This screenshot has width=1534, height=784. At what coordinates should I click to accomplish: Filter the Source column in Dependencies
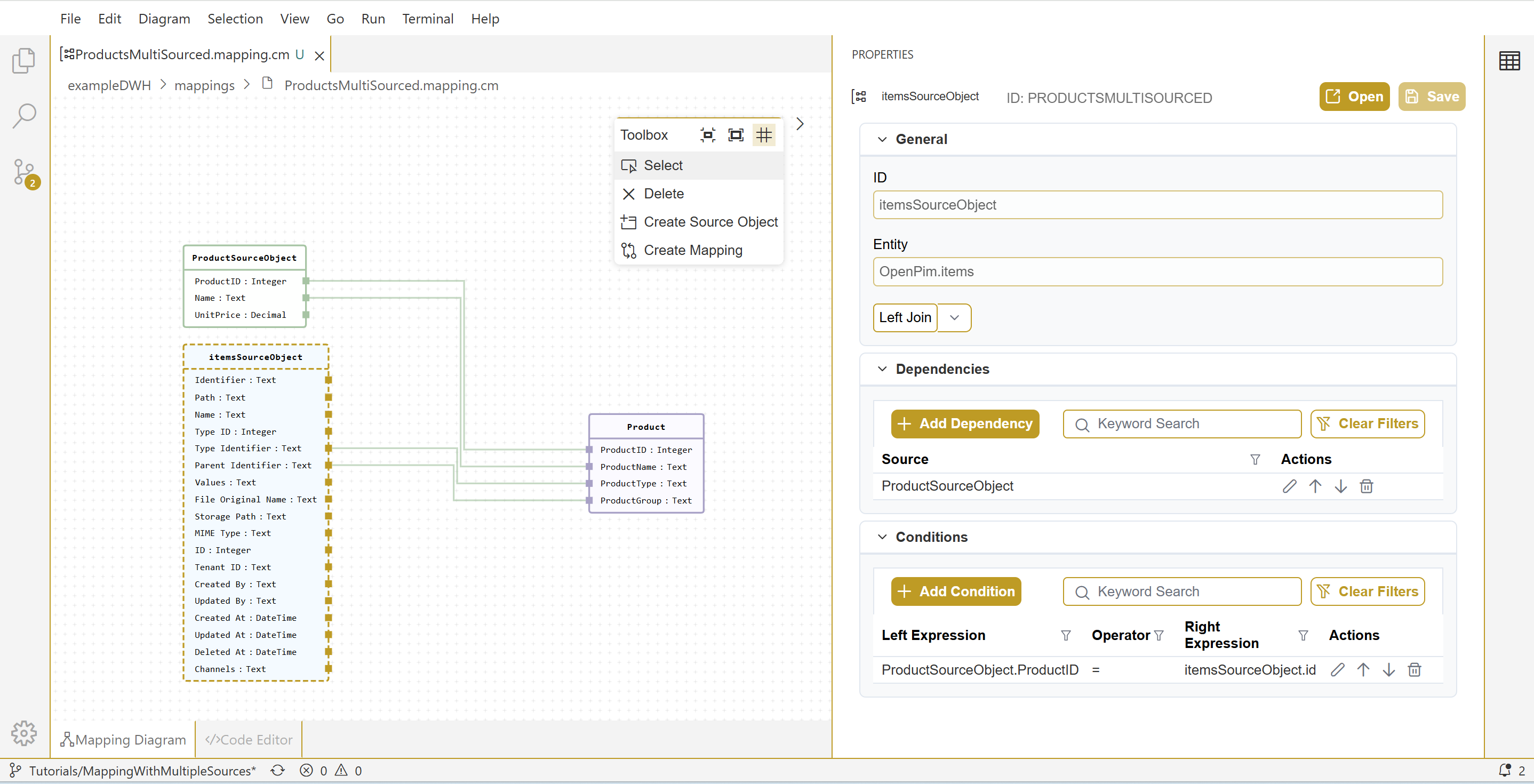pos(1255,460)
